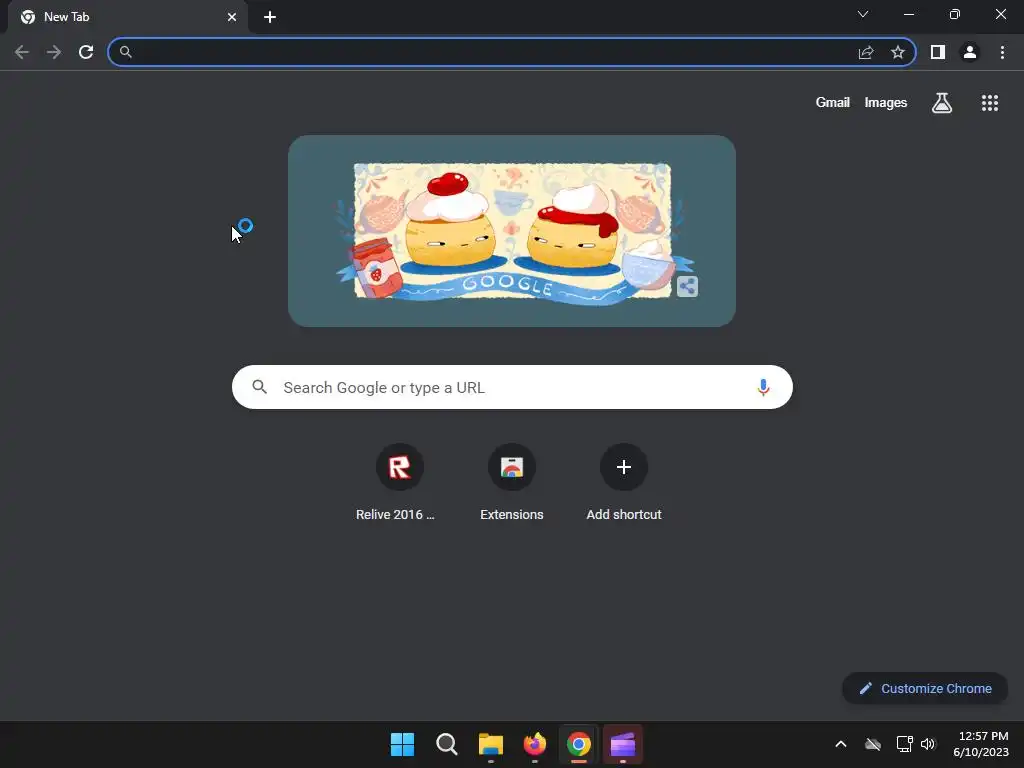Open Google Images link
This screenshot has height=768, width=1024.
(x=886, y=103)
